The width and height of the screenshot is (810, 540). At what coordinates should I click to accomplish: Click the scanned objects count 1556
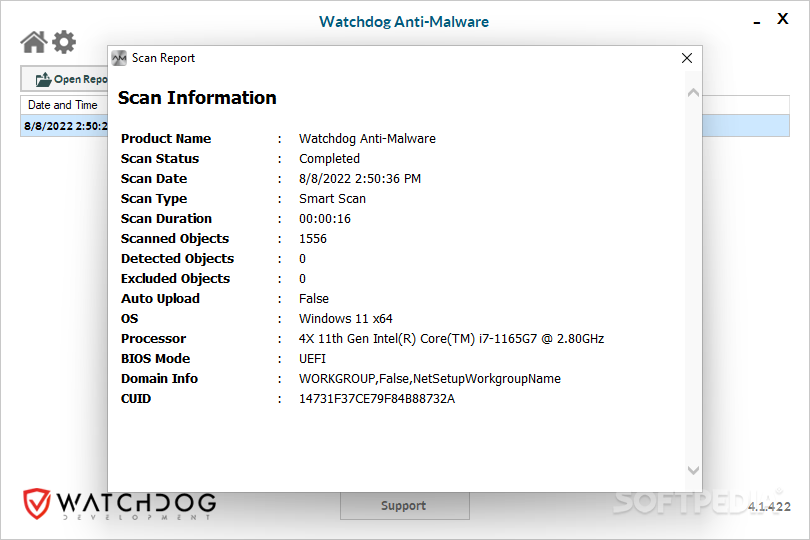[313, 239]
